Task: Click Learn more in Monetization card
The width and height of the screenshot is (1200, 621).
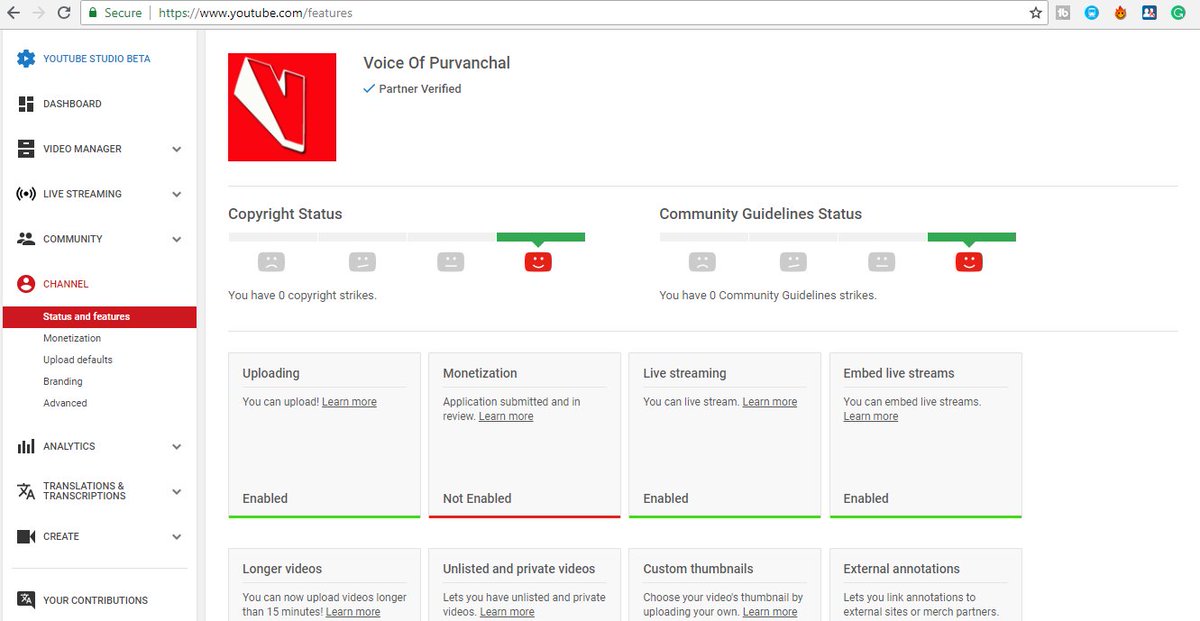Action: (506, 417)
